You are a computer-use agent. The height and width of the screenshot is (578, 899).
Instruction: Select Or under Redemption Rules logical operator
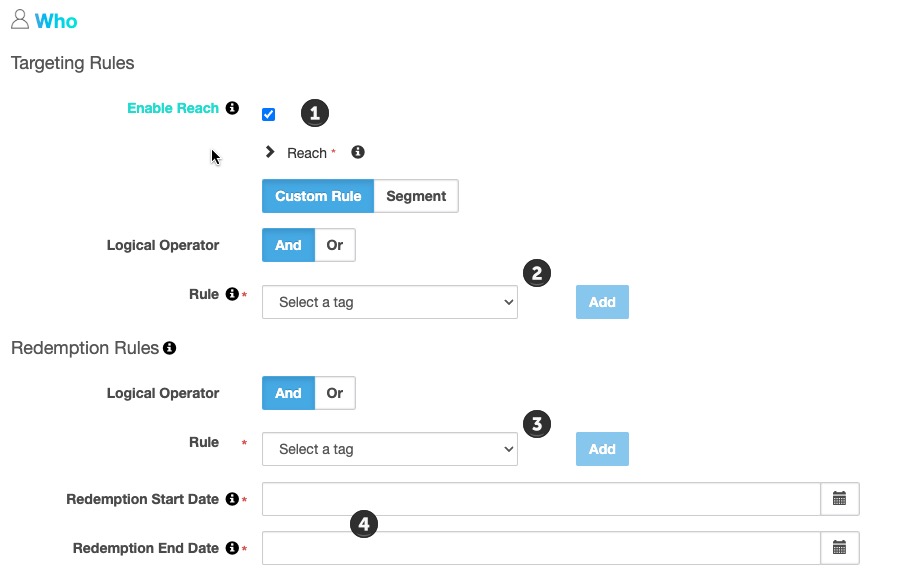coord(335,393)
